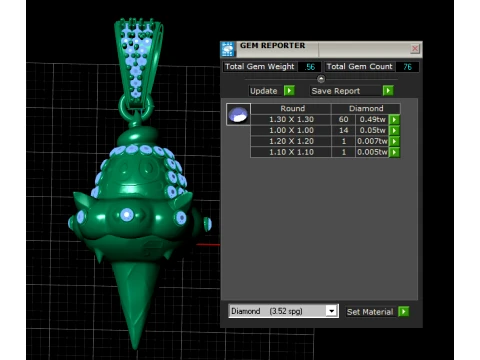Click the green arrow next to Update
The height and width of the screenshot is (360, 480).
click(x=289, y=91)
